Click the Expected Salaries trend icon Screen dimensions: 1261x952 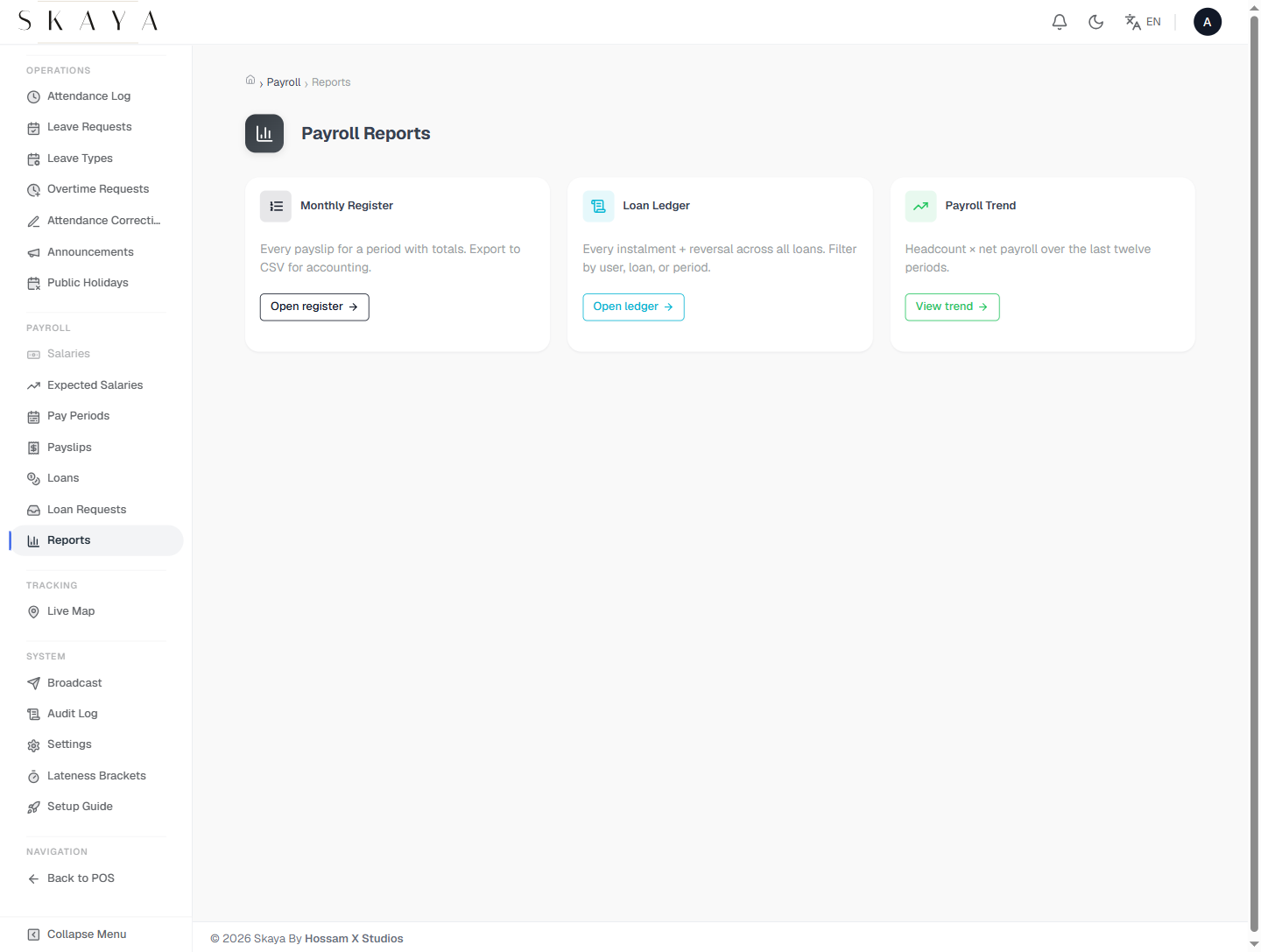pyautogui.click(x=33, y=386)
